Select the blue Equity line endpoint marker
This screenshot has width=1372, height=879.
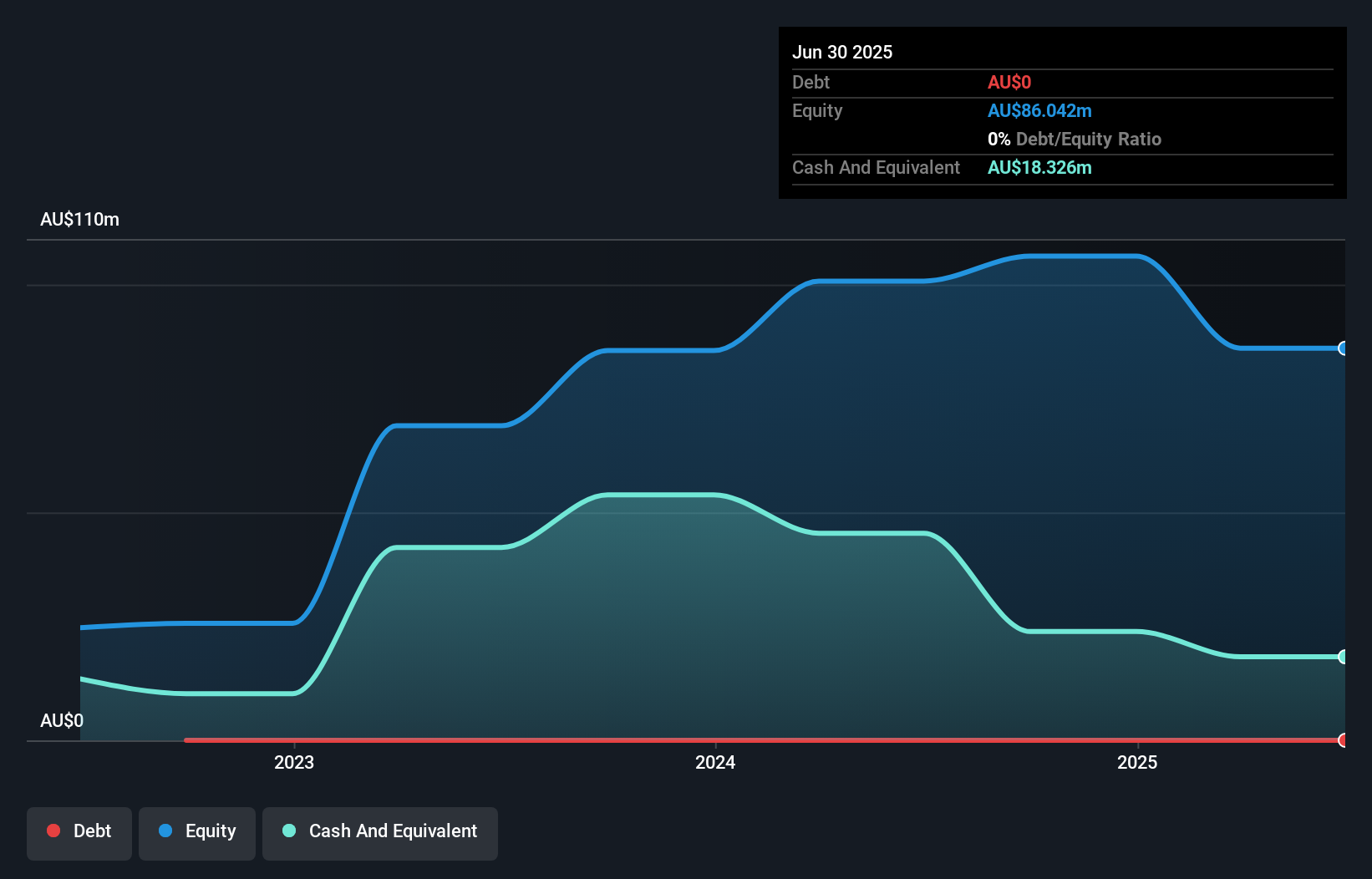pyautogui.click(x=1343, y=348)
